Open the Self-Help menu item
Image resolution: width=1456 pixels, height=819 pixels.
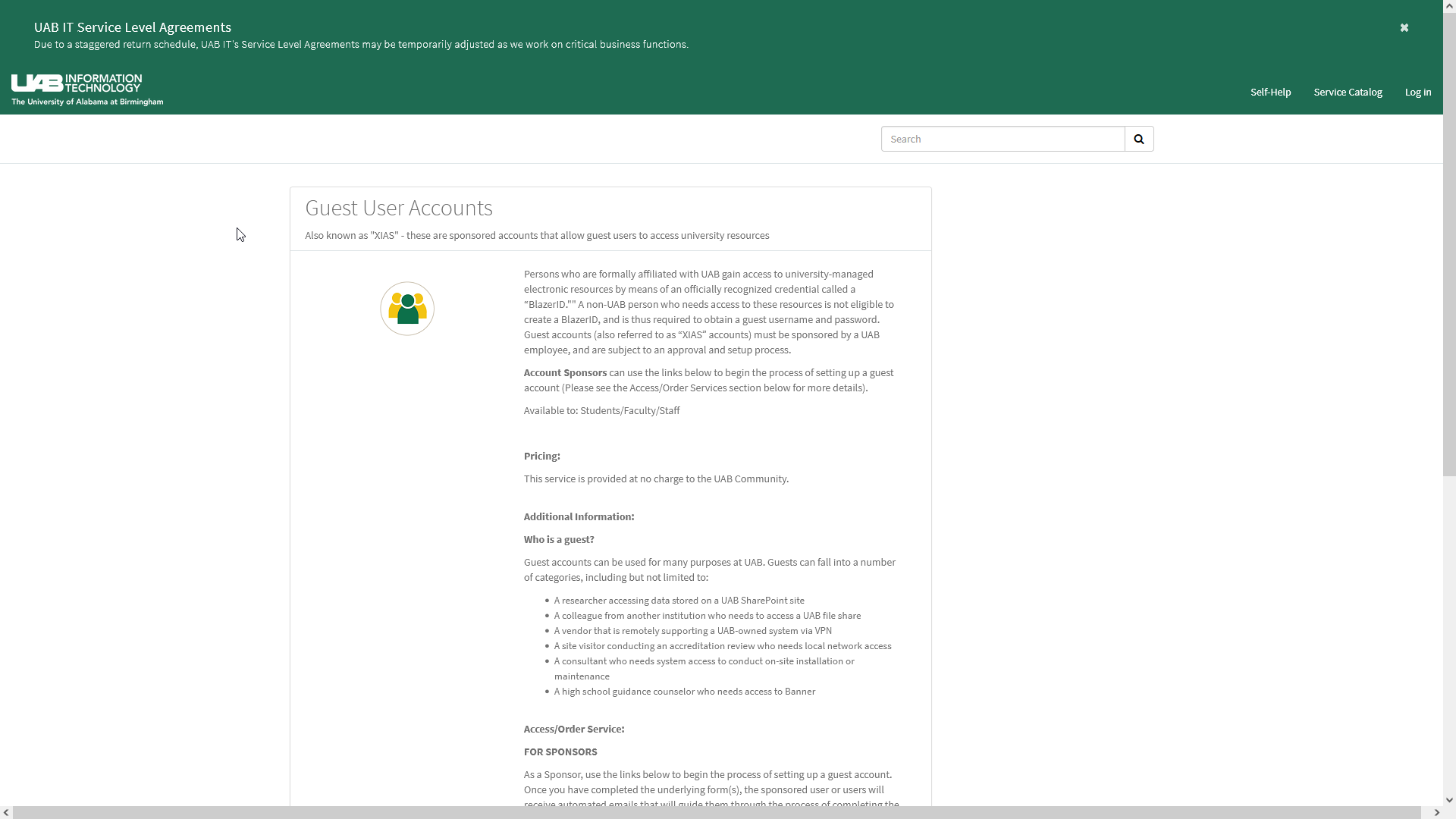pyautogui.click(x=1270, y=92)
